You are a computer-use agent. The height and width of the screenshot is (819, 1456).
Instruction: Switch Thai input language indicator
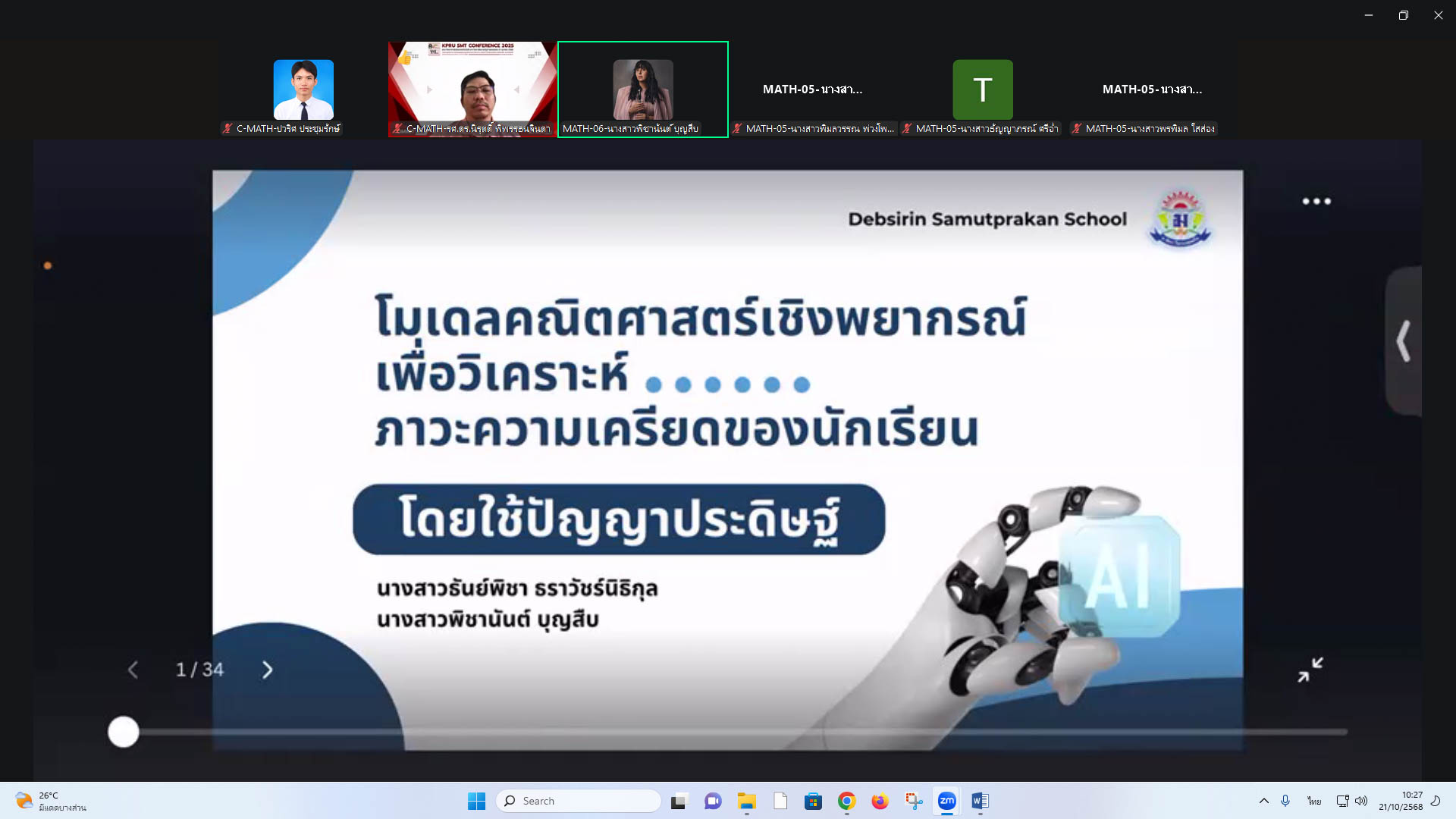tap(1314, 801)
